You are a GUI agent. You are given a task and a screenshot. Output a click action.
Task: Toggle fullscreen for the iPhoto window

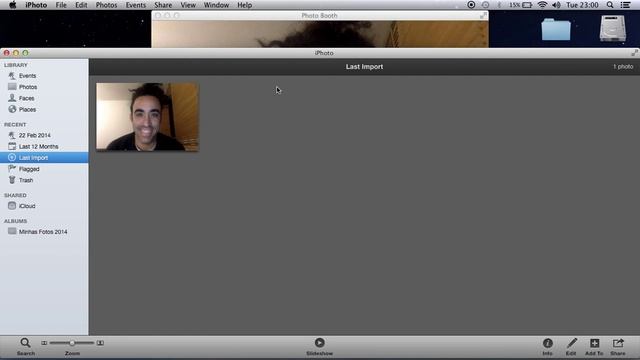click(634, 53)
